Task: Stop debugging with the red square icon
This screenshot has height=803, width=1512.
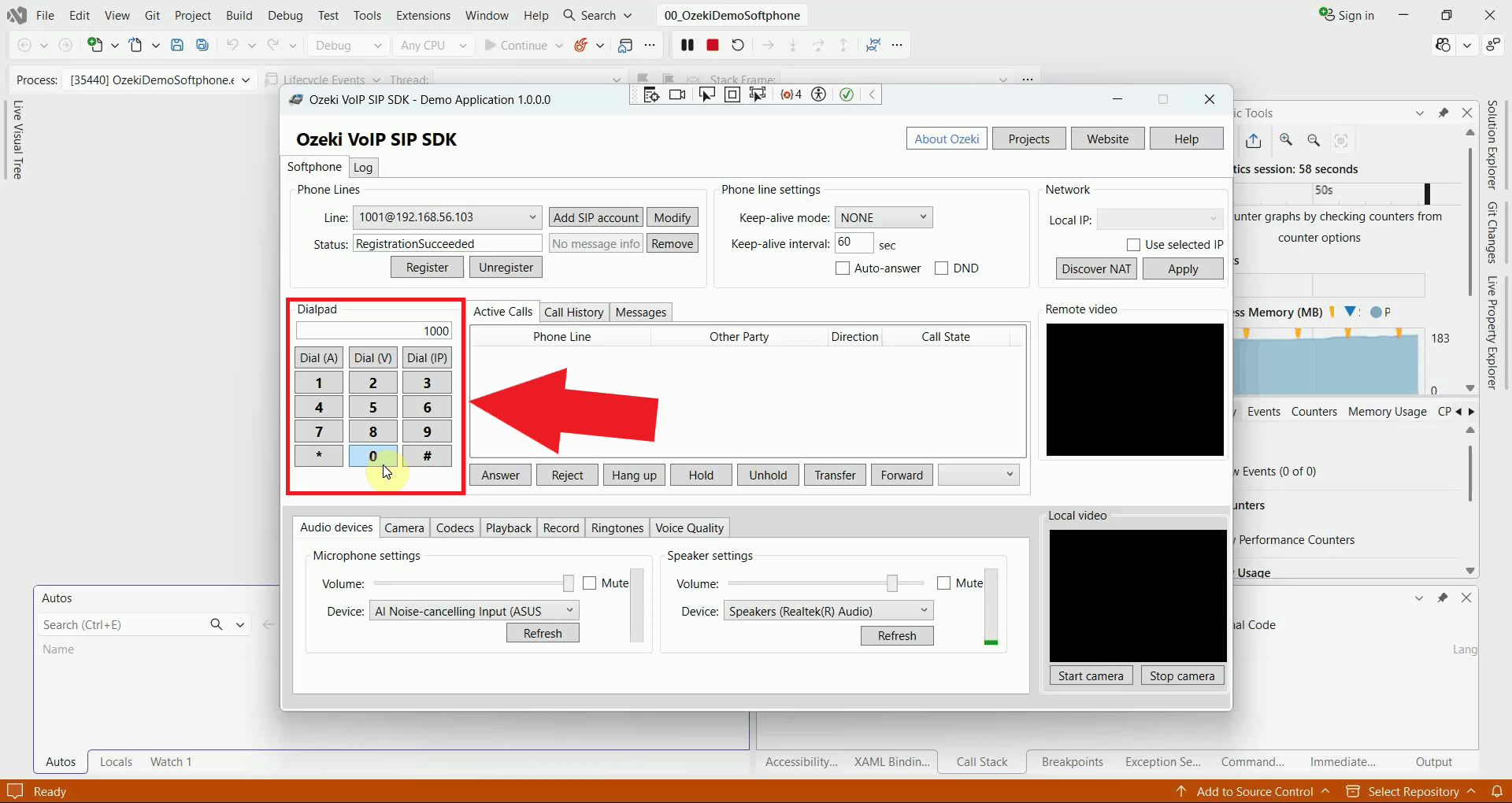Action: coord(713,46)
